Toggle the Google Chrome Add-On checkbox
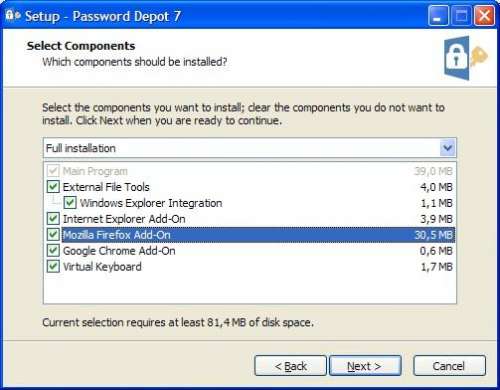The width and height of the screenshot is (500, 390). click(53, 250)
